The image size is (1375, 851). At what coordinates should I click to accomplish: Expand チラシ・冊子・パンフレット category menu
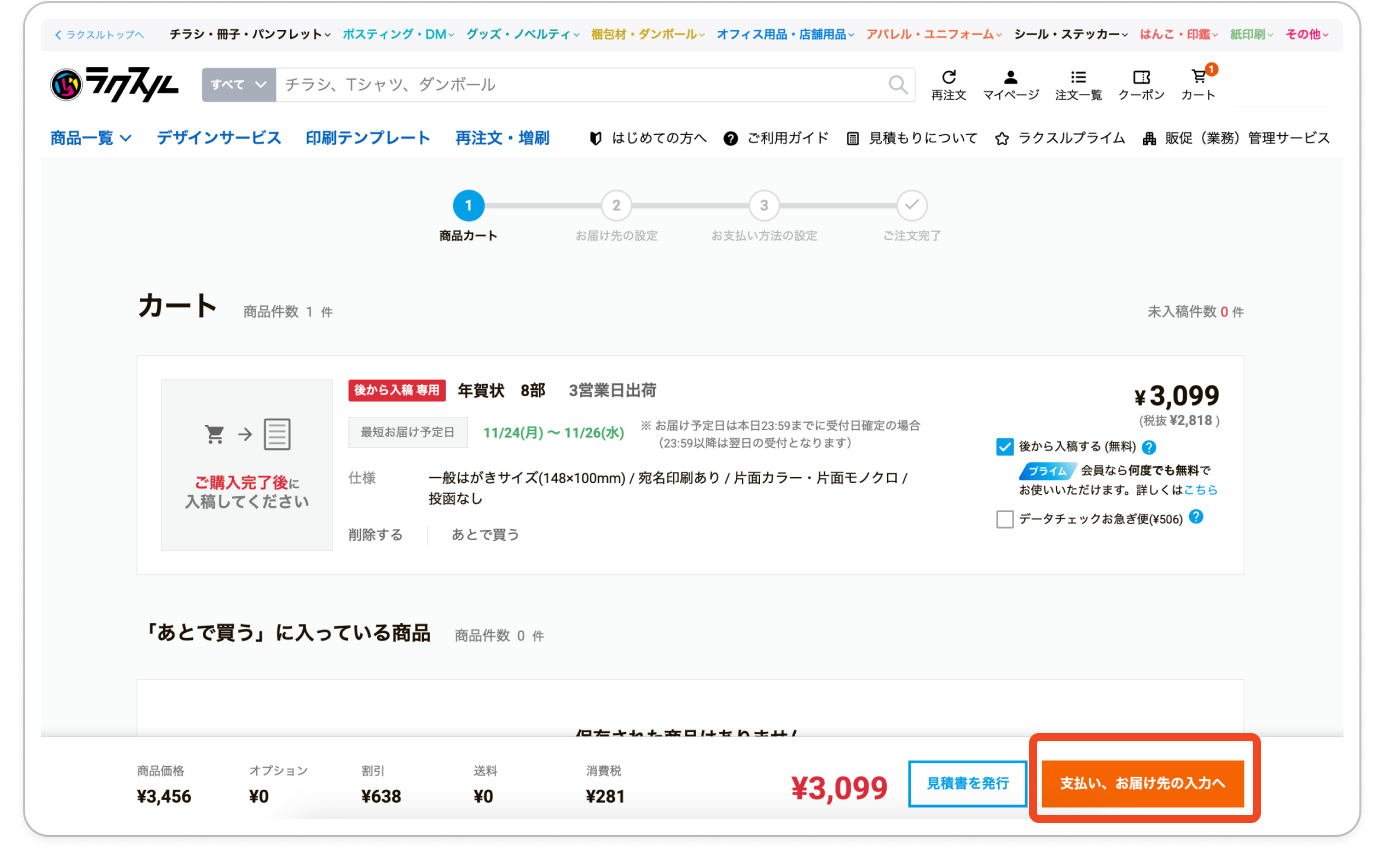(250, 34)
